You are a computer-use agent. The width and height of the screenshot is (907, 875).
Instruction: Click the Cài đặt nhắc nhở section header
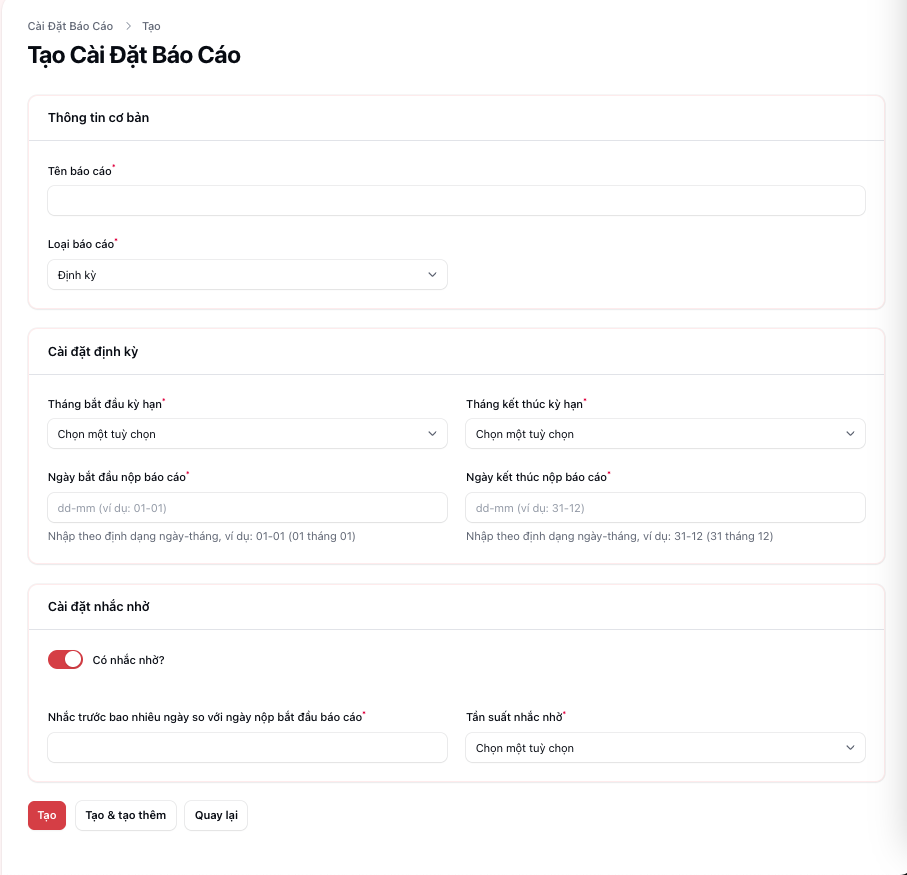99,607
